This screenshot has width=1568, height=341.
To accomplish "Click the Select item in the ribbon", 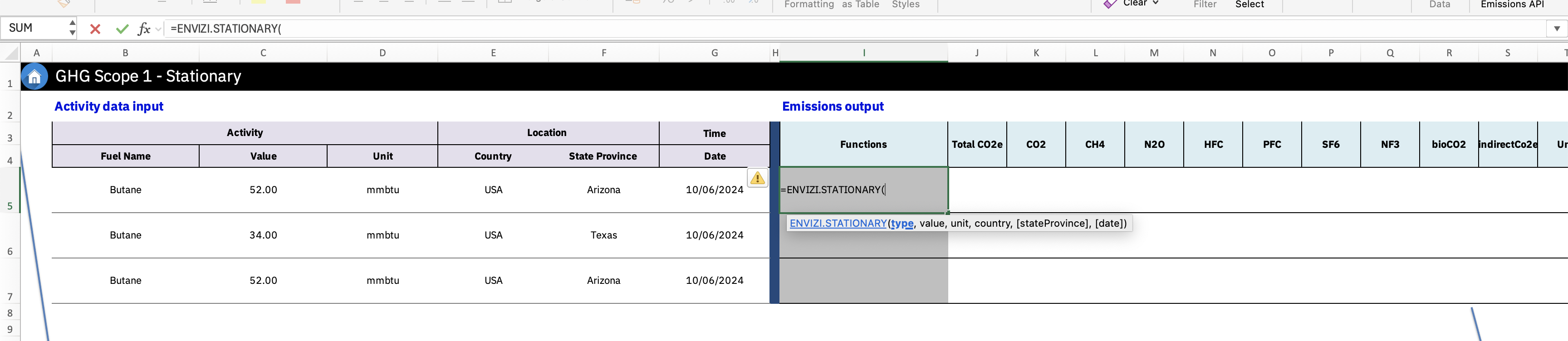I will [1249, 5].
